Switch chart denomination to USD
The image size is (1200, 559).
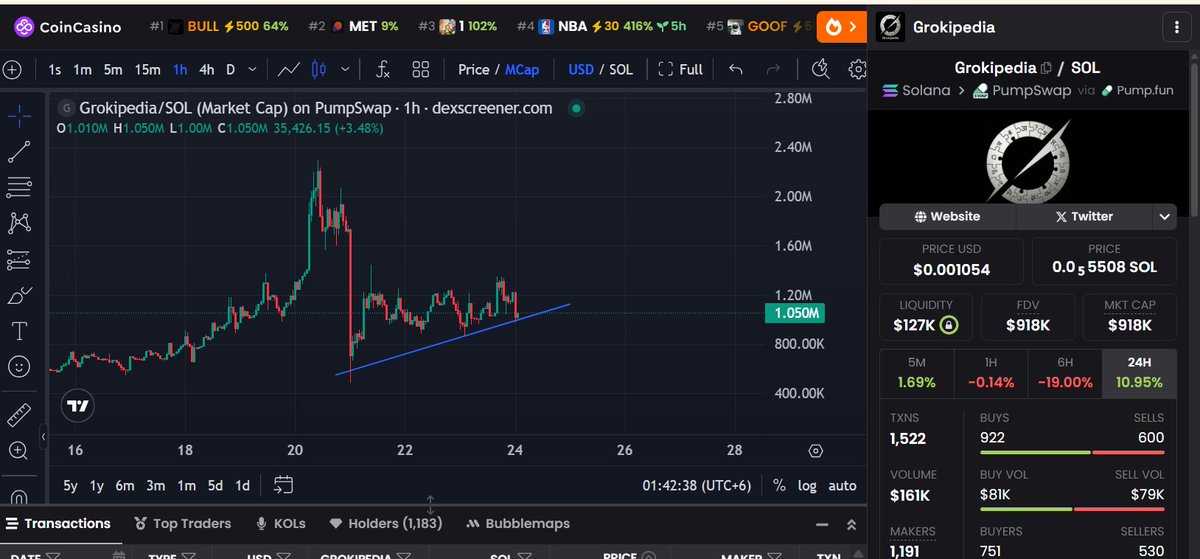(581, 69)
